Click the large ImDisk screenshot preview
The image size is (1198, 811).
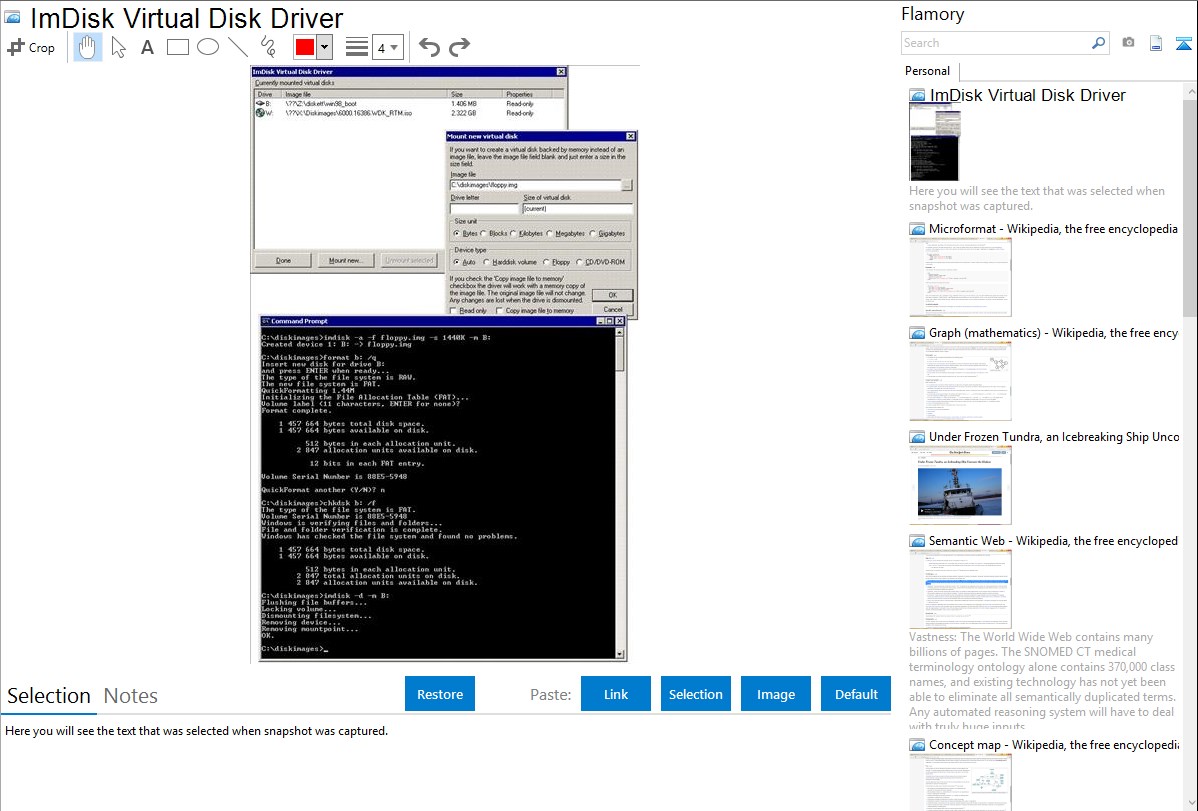pyautogui.click(x=443, y=364)
